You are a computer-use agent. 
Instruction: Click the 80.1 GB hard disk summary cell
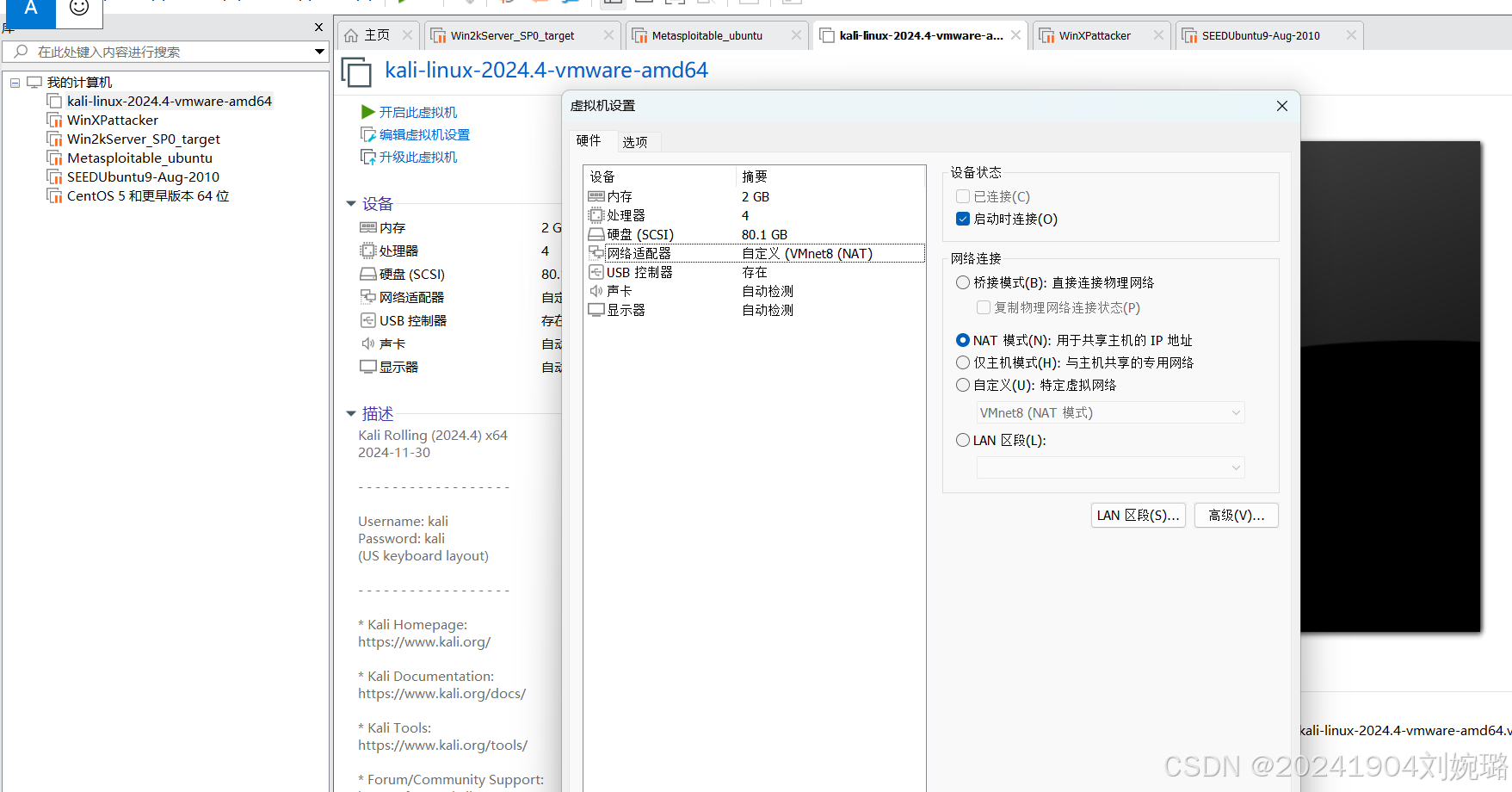764,234
